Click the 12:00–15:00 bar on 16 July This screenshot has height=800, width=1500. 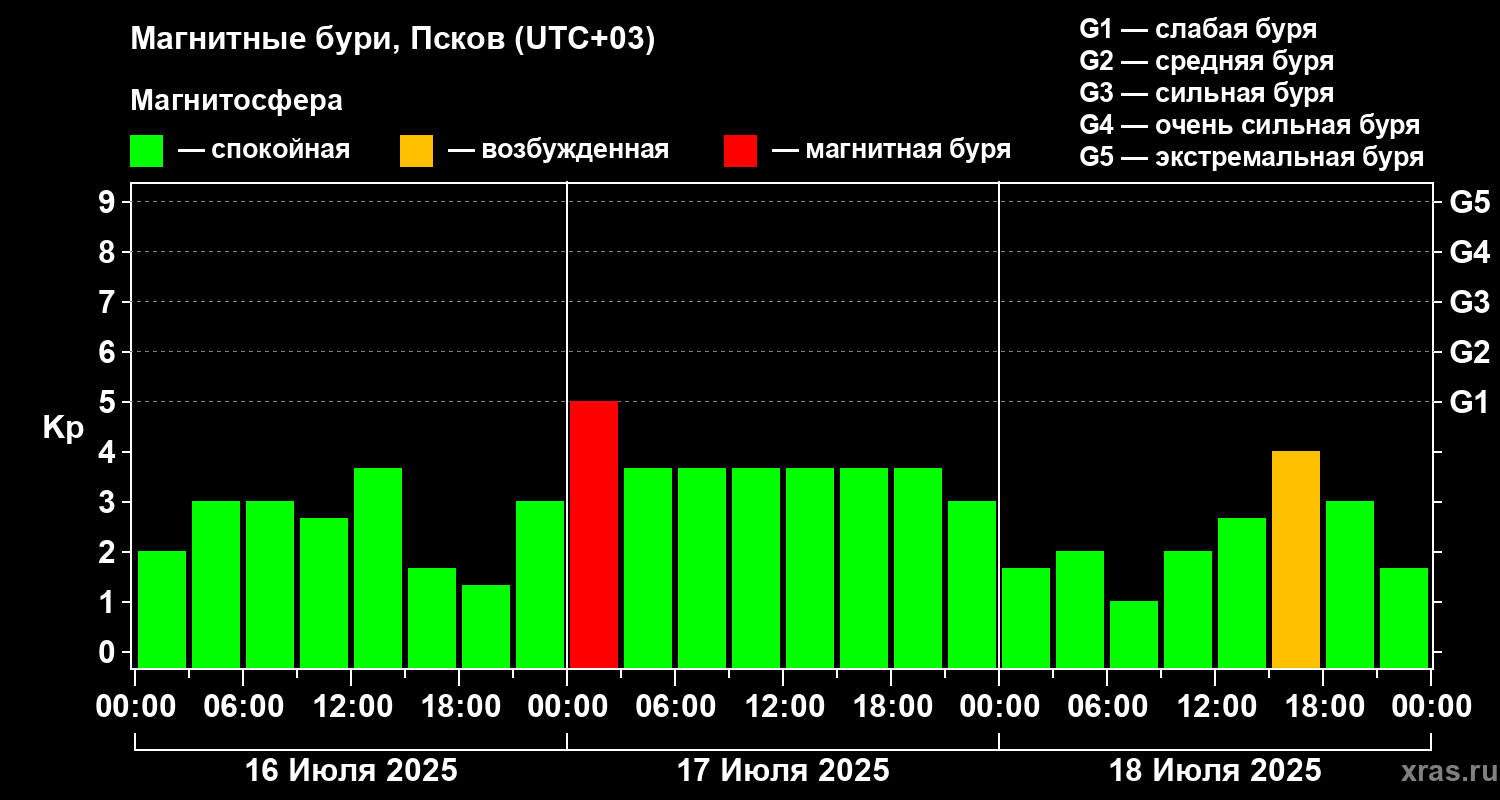tap(378, 568)
